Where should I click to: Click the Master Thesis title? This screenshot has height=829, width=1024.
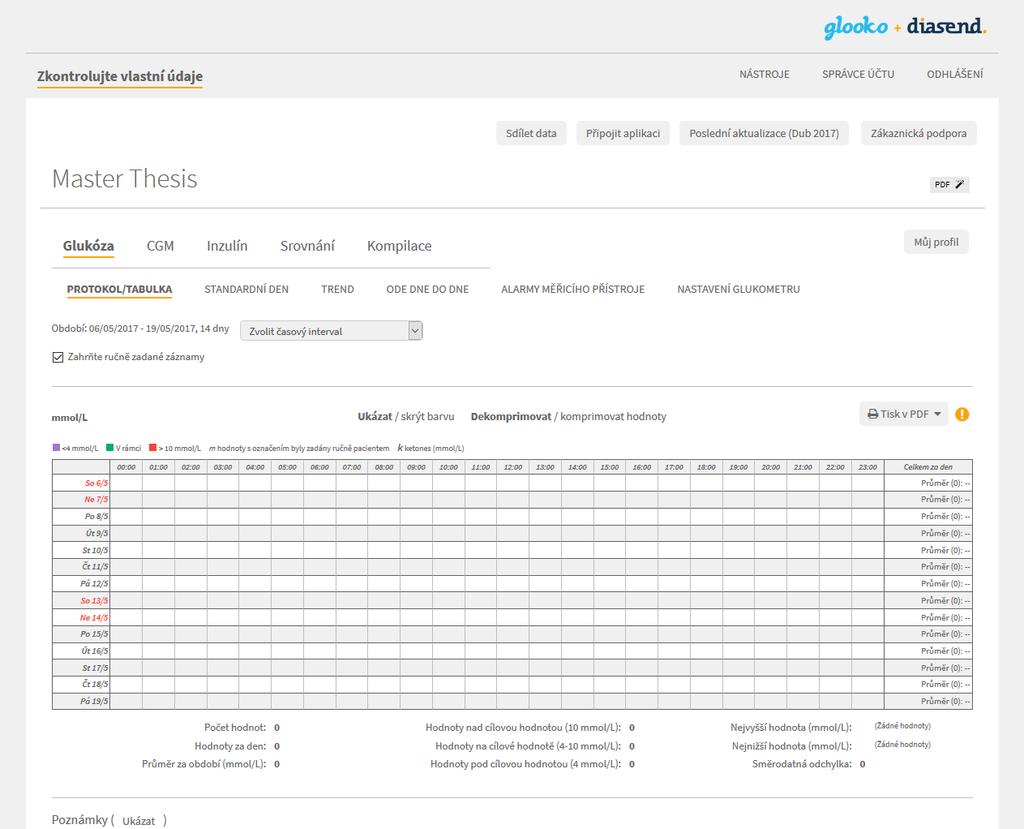pos(125,179)
